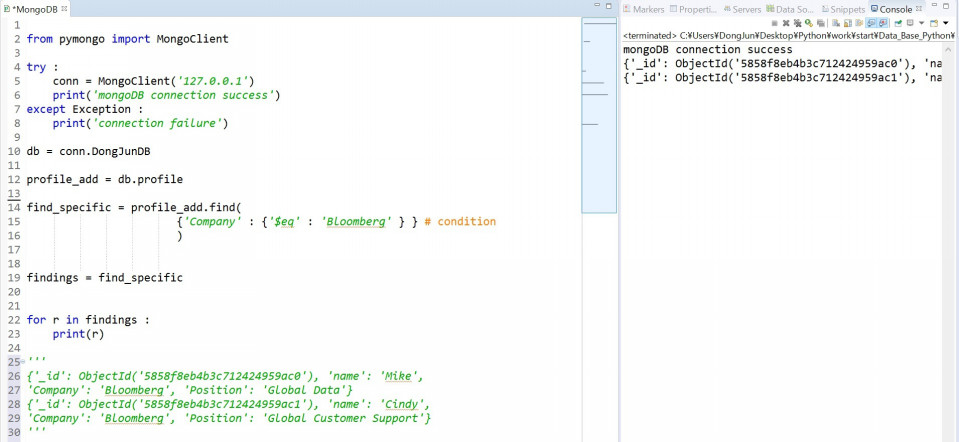959x442 pixels.
Task: Click the console line with ObjectId ending 9ac1
Action: click(x=782, y=78)
